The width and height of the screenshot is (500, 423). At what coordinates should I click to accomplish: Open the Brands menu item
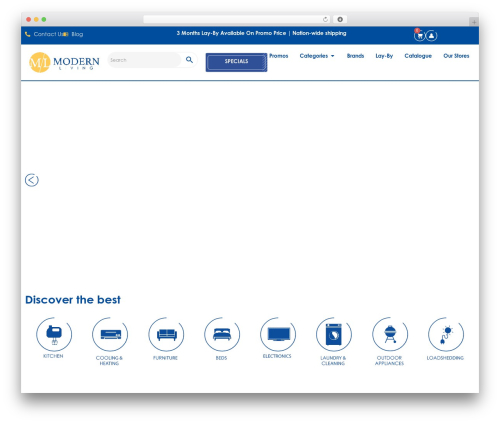(355, 56)
